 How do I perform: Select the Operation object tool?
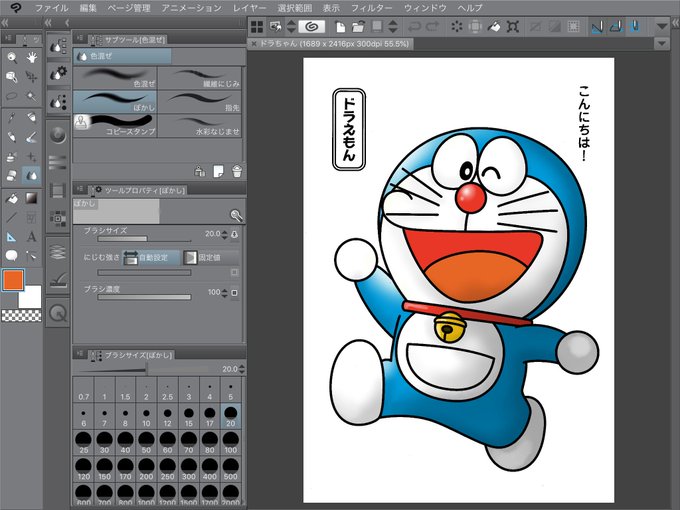pyautogui.click(x=12, y=77)
